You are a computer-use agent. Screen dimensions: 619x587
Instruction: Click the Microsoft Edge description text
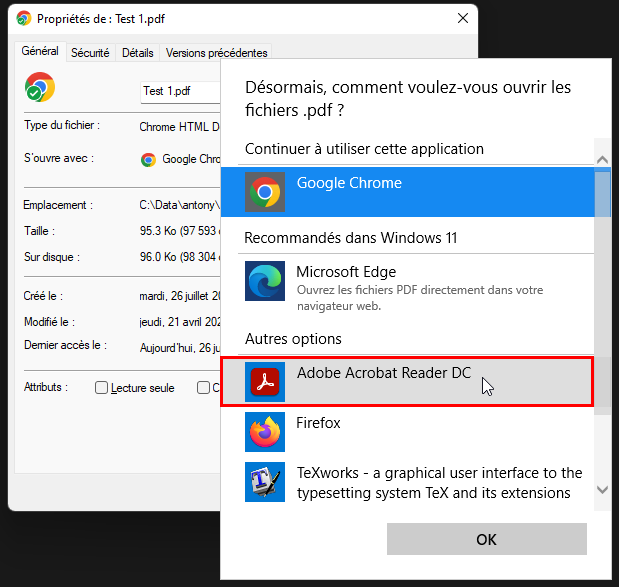[420, 298]
